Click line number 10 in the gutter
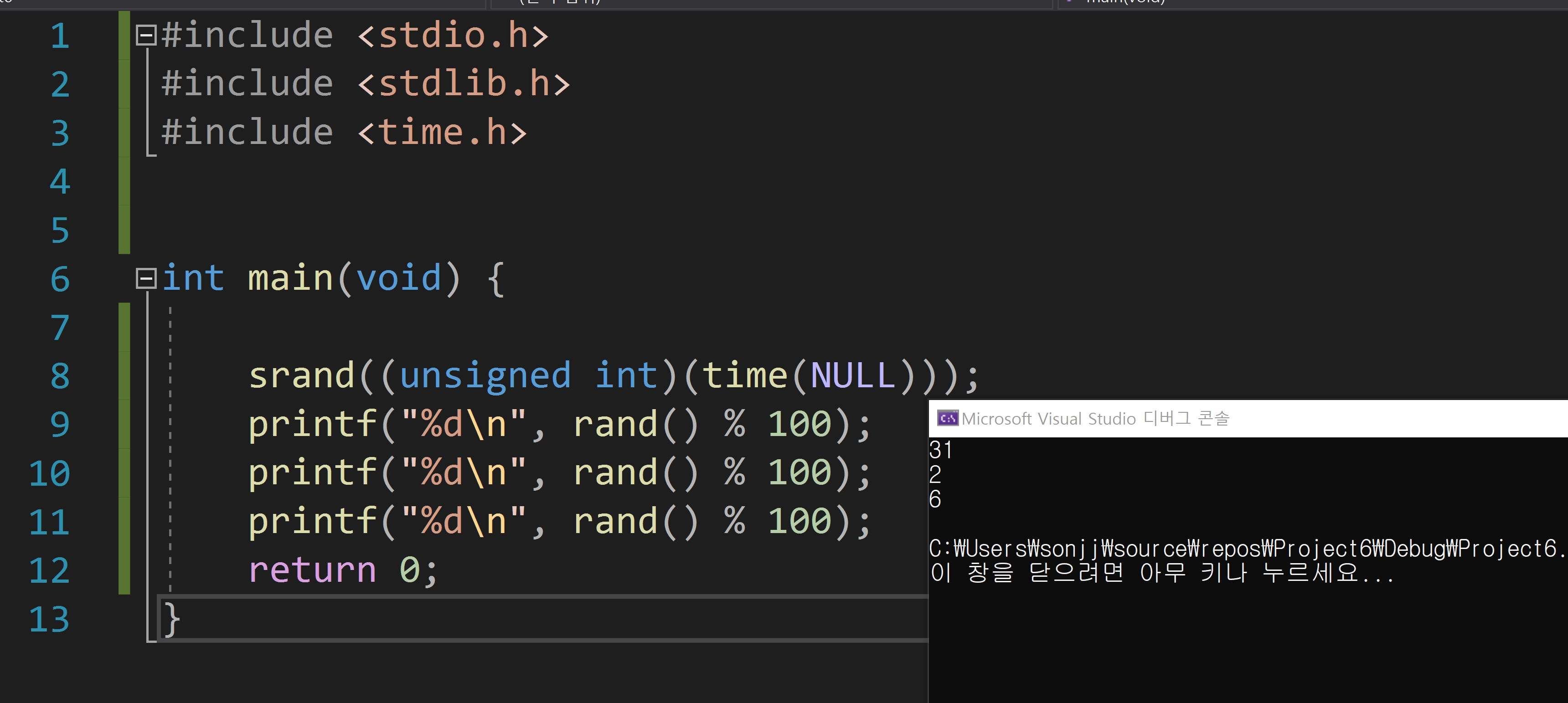 click(49, 473)
